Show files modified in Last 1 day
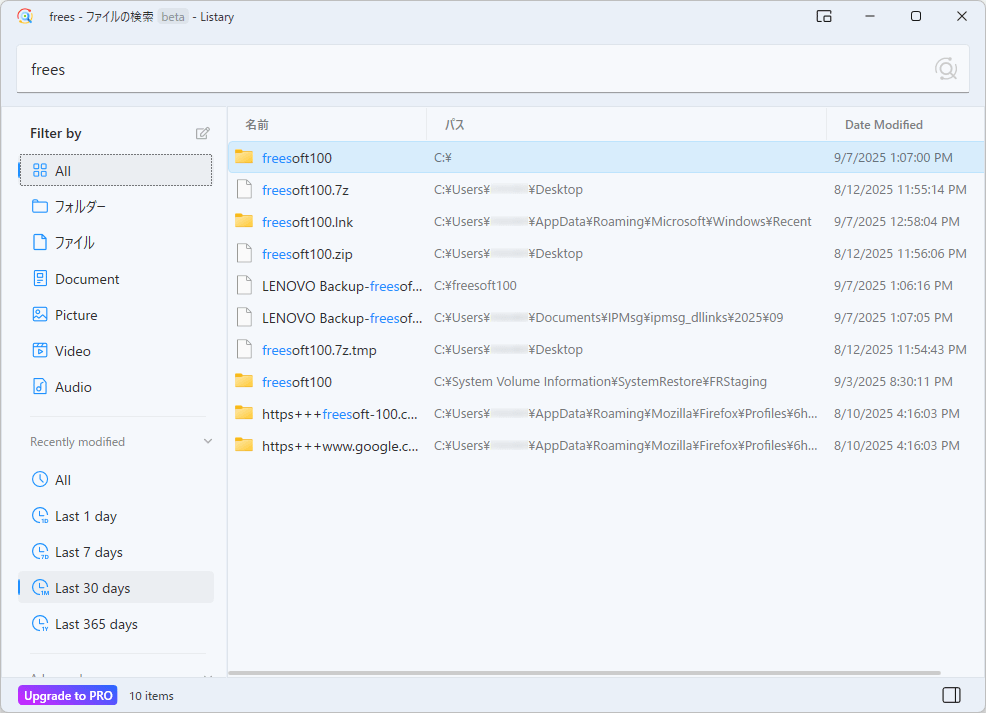Image resolution: width=986 pixels, height=713 pixels. pyautogui.click(x=116, y=516)
